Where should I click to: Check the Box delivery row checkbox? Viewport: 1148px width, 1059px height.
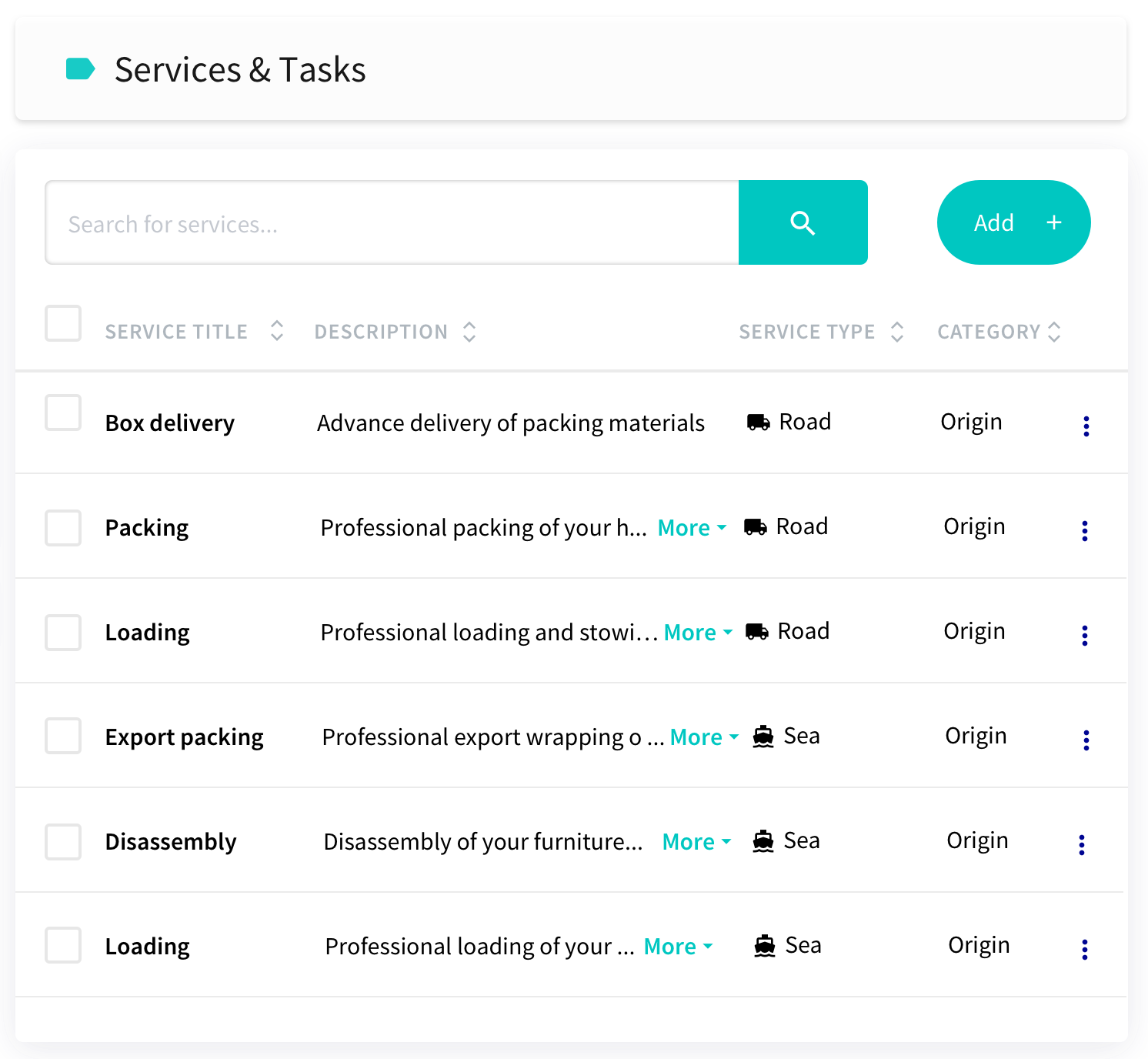click(x=63, y=413)
